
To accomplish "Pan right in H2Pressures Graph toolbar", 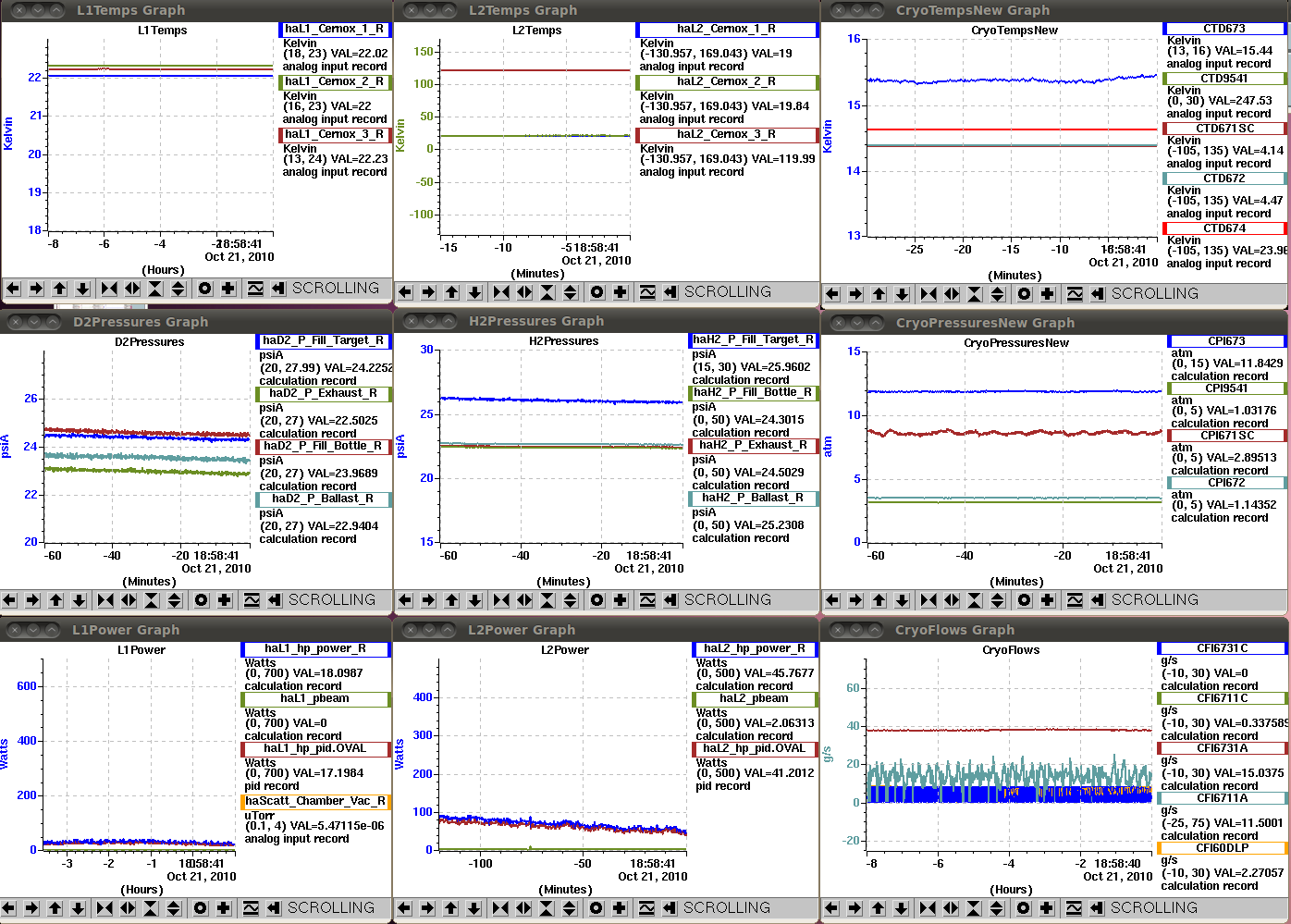I will click(428, 600).
